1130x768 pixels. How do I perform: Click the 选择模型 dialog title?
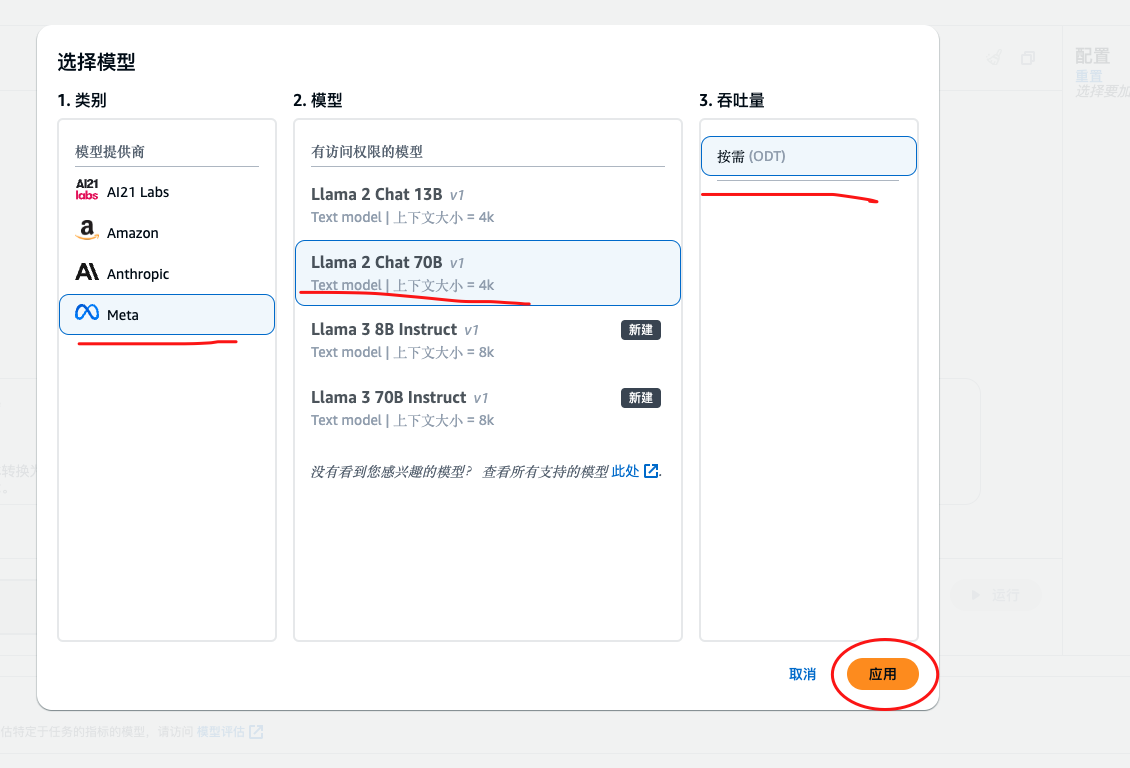pyautogui.click(x=97, y=62)
